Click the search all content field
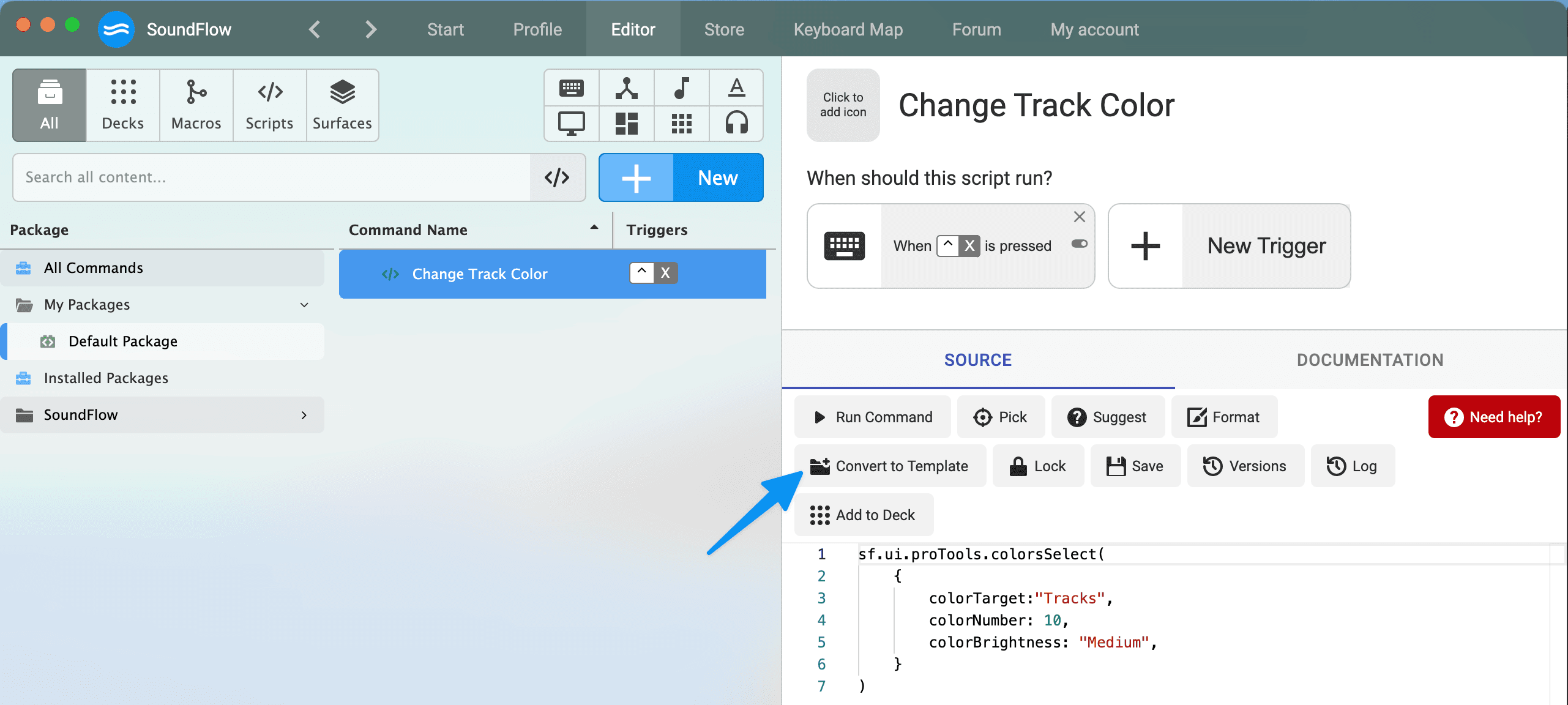The image size is (1568, 705). (x=272, y=177)
